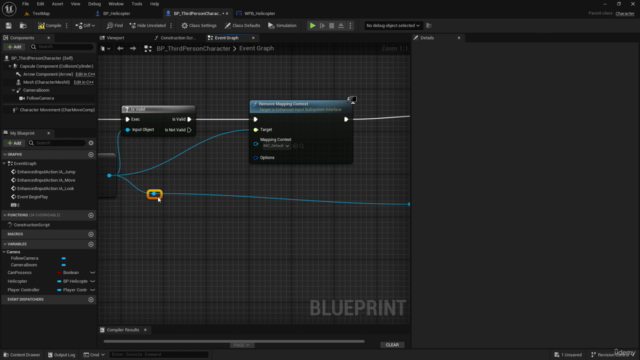Viewport: 640px width, 360px height.
Task: Add a new function with plus icon
Action: coord(91,215)
